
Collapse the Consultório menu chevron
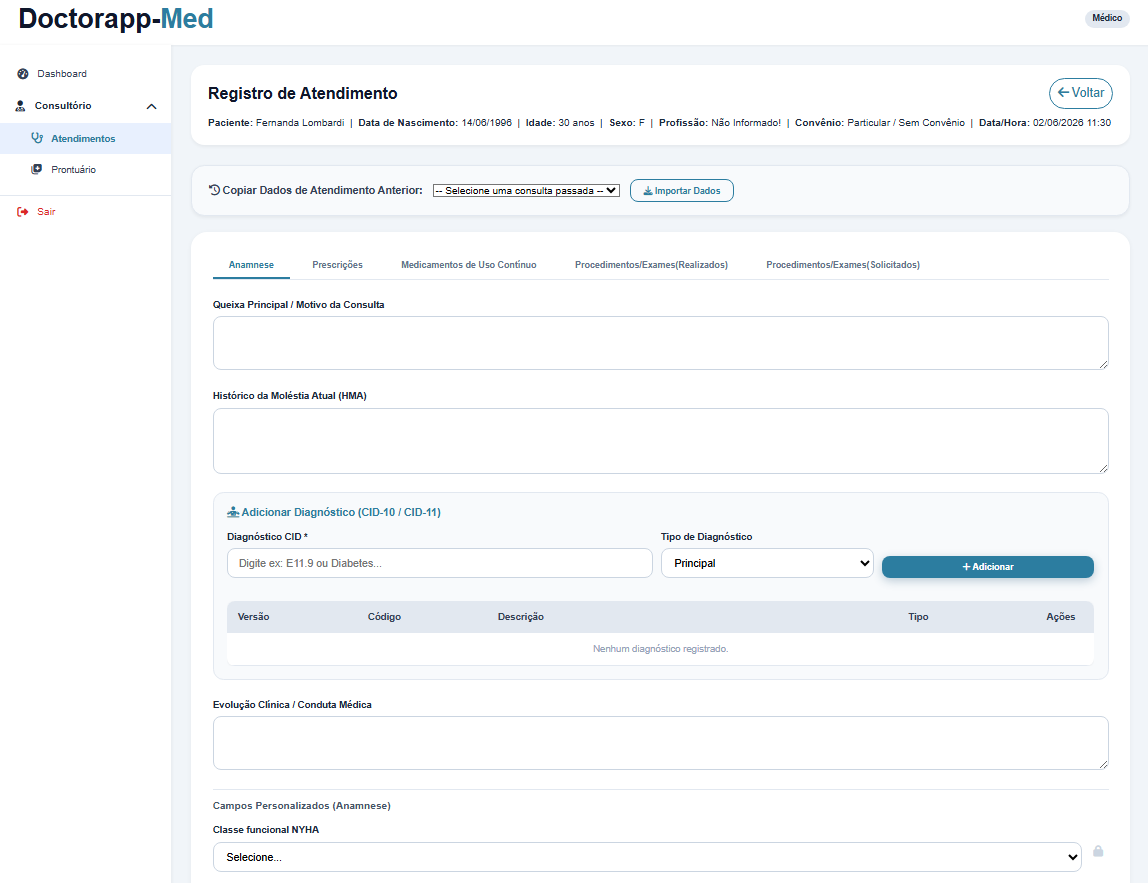[x=152, y=106]
